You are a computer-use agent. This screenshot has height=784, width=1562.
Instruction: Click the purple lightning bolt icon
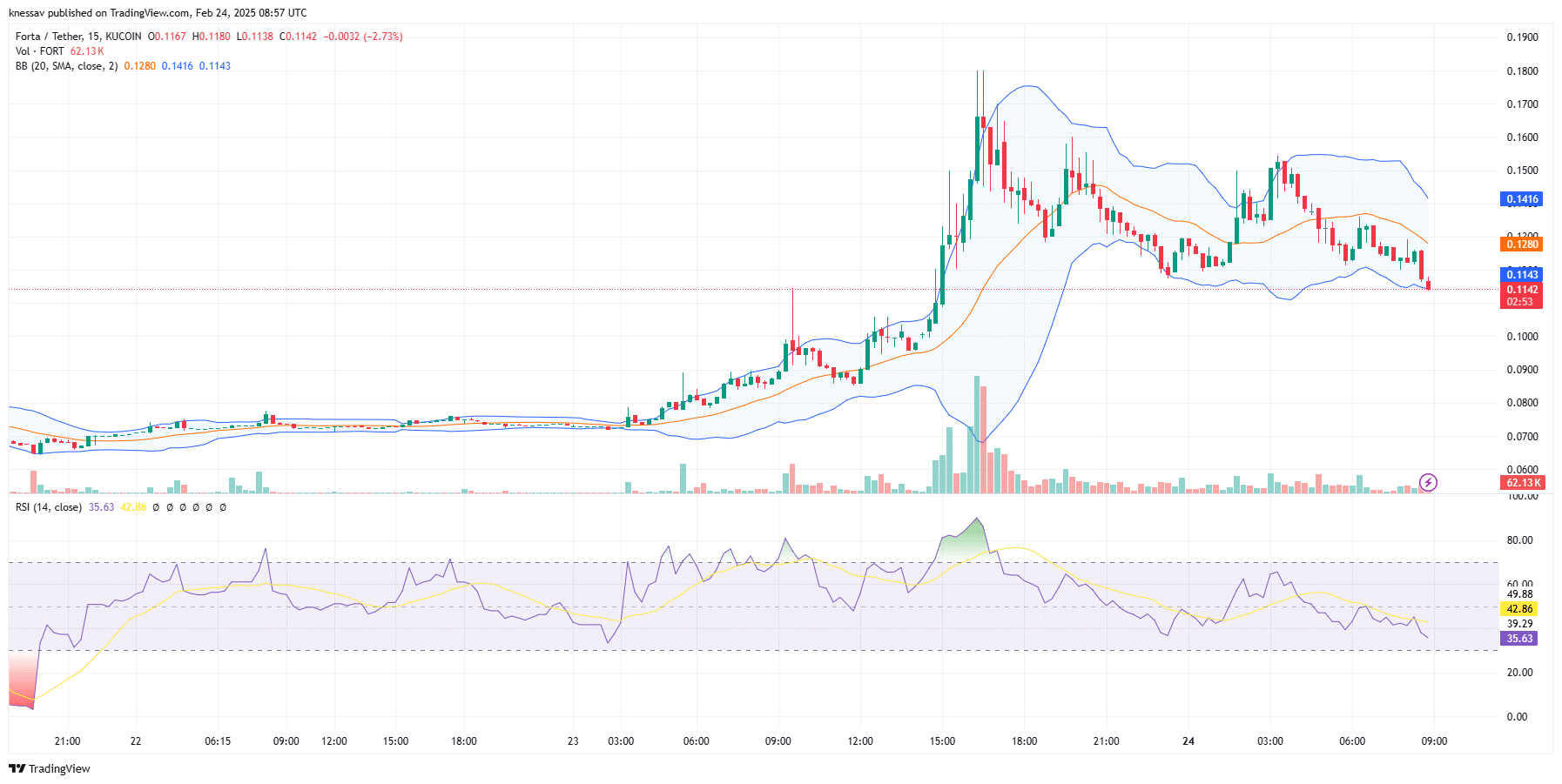(1428, 482)
